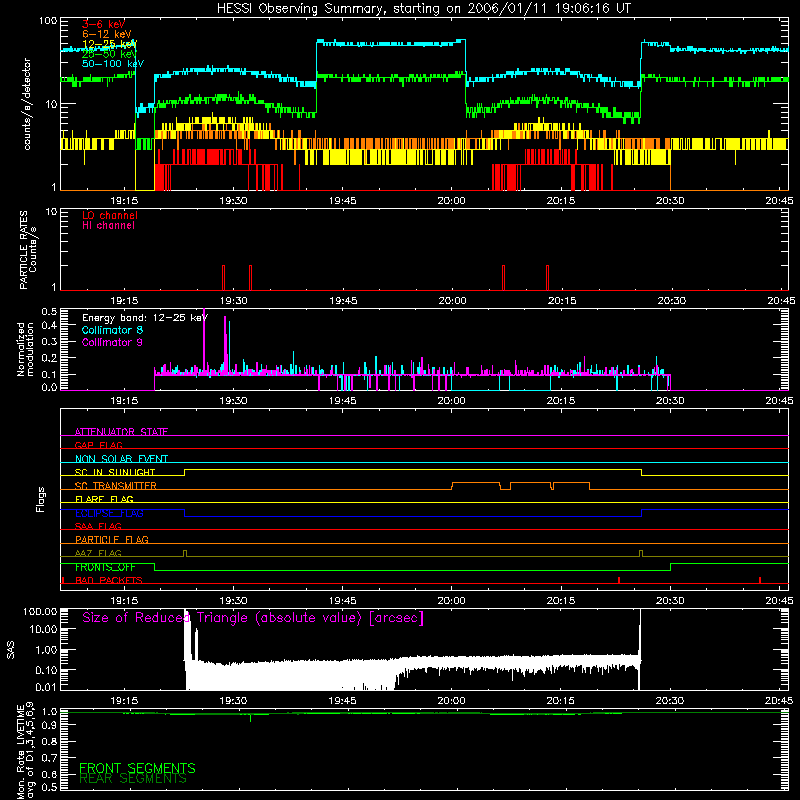Click the vertical Flags axis label
Image resolution: width=800 pixels, height=800 pixels.
tap(41, 499)
